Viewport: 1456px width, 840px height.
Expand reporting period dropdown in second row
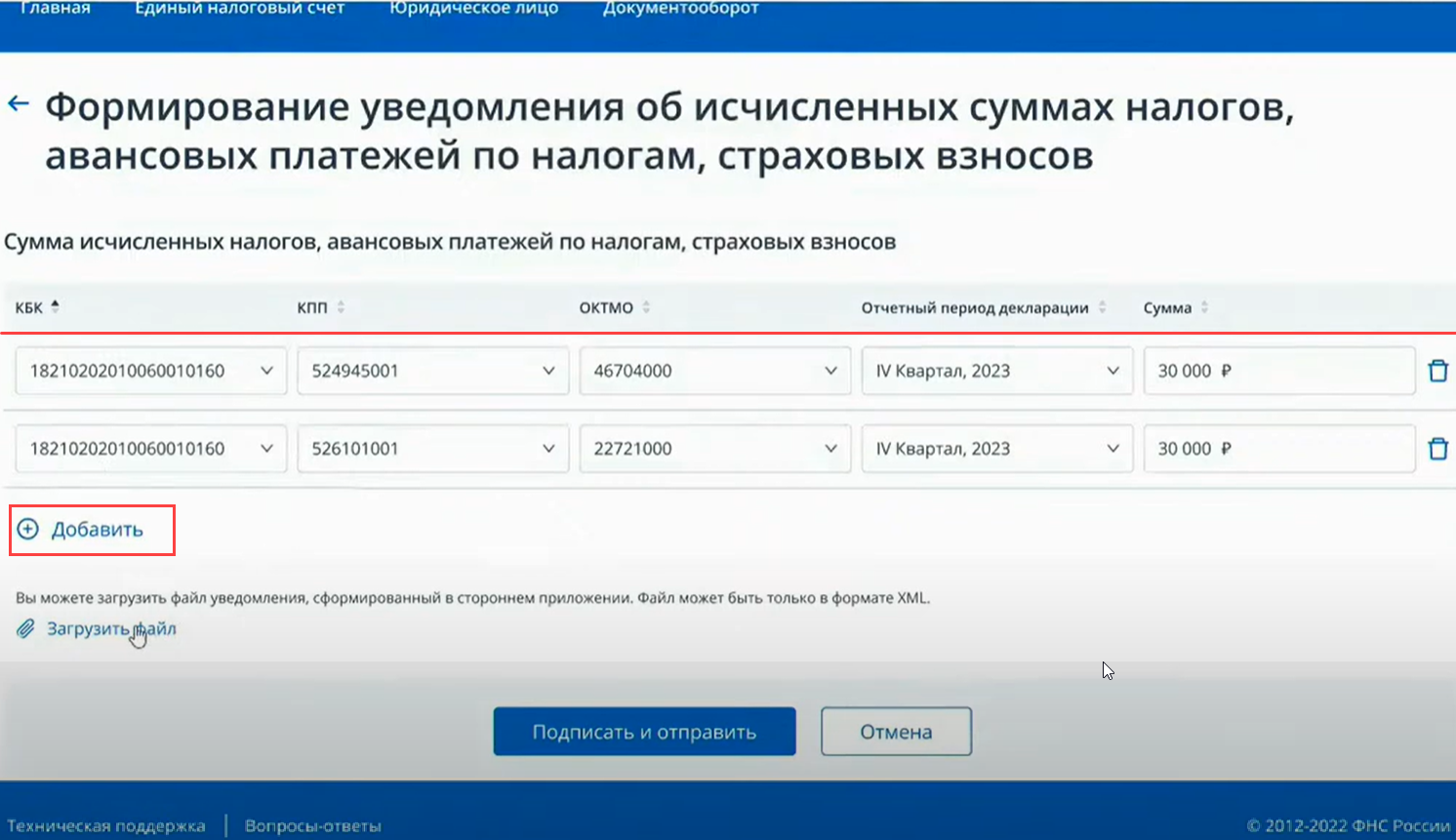[1112, 449]
